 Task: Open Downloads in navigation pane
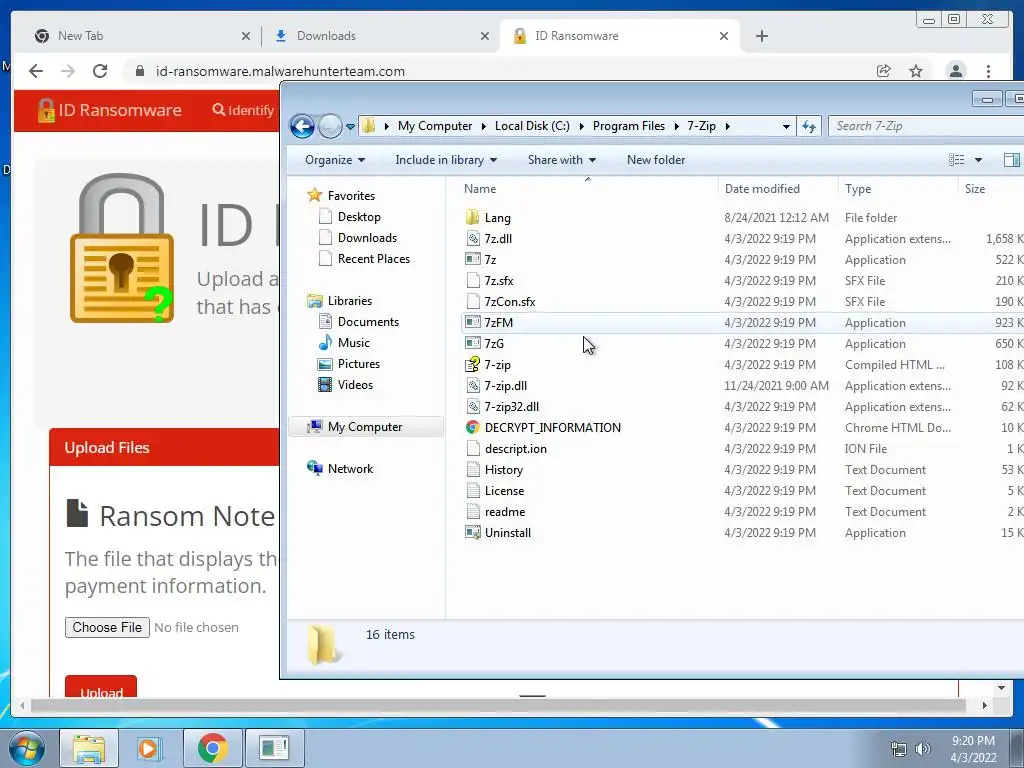[367, 238]
